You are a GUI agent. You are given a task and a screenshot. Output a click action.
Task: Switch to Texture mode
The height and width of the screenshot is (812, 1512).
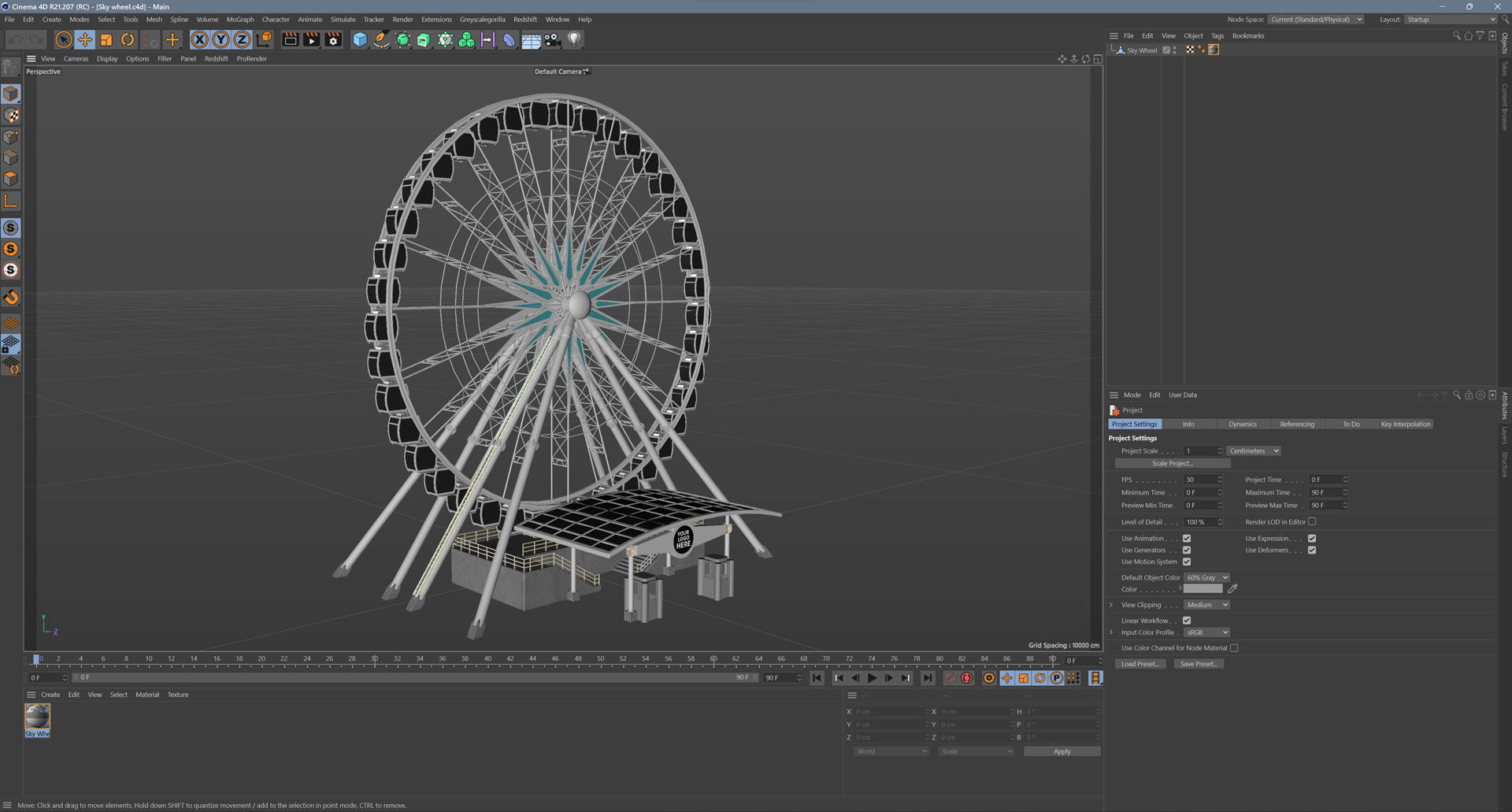coord(11,116)
